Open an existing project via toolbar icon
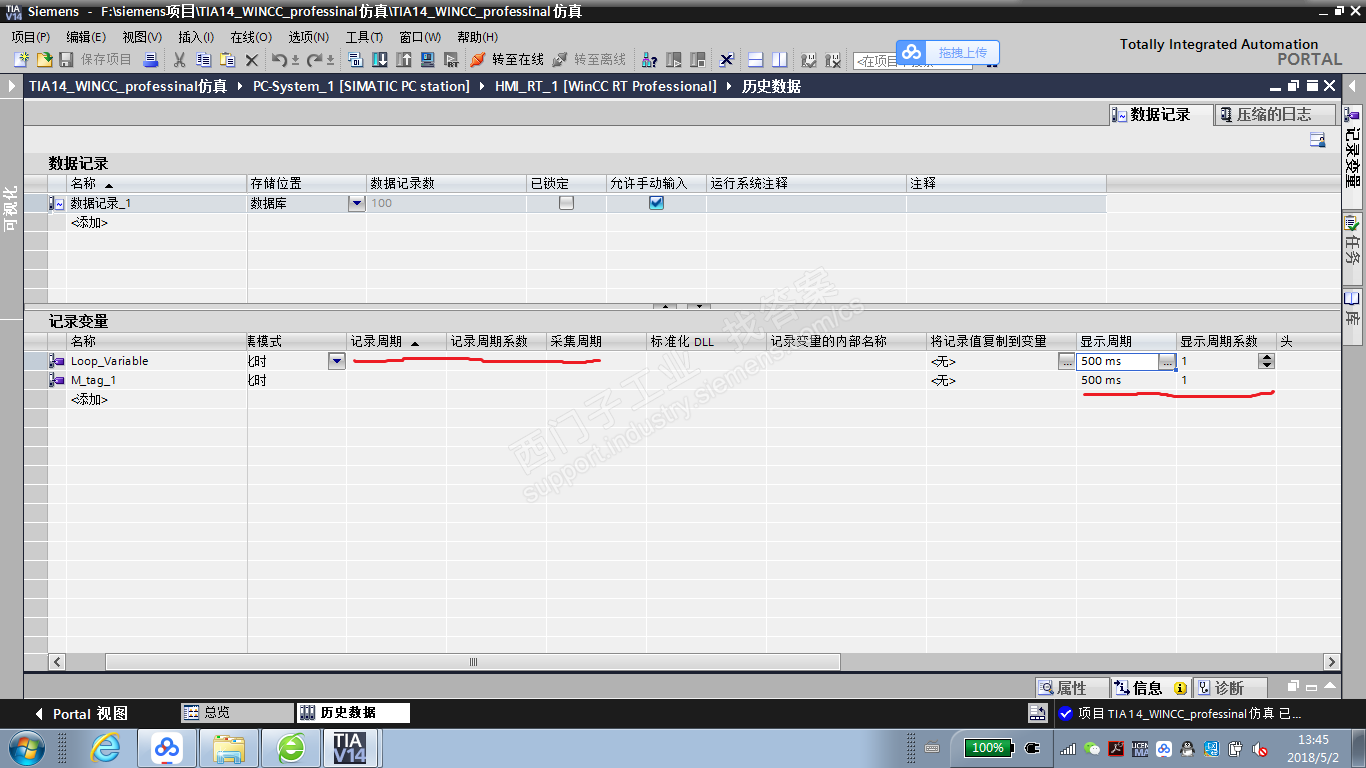 coord(44,60)
